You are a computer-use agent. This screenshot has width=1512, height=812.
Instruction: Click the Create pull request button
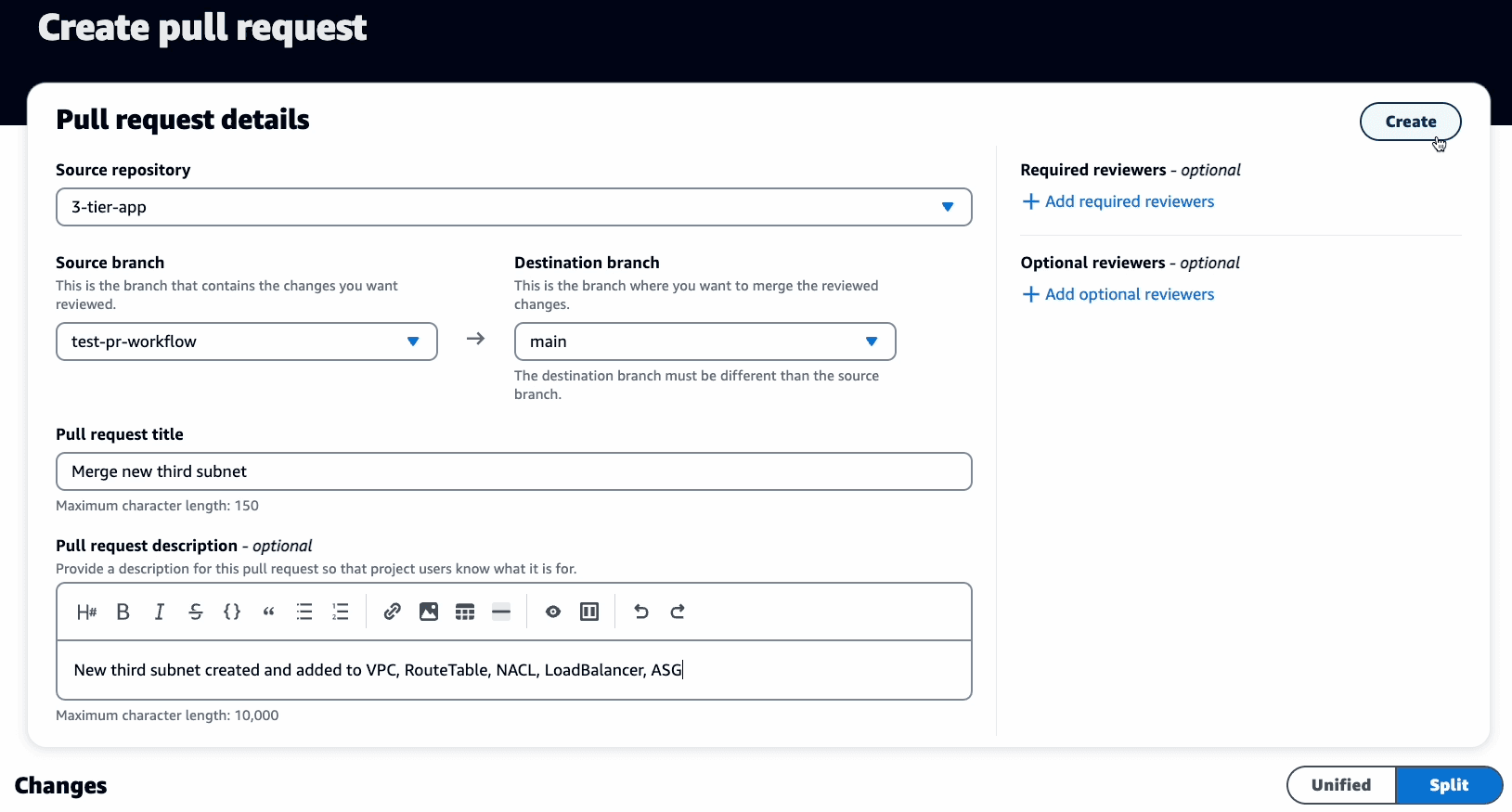point(1411,122)
